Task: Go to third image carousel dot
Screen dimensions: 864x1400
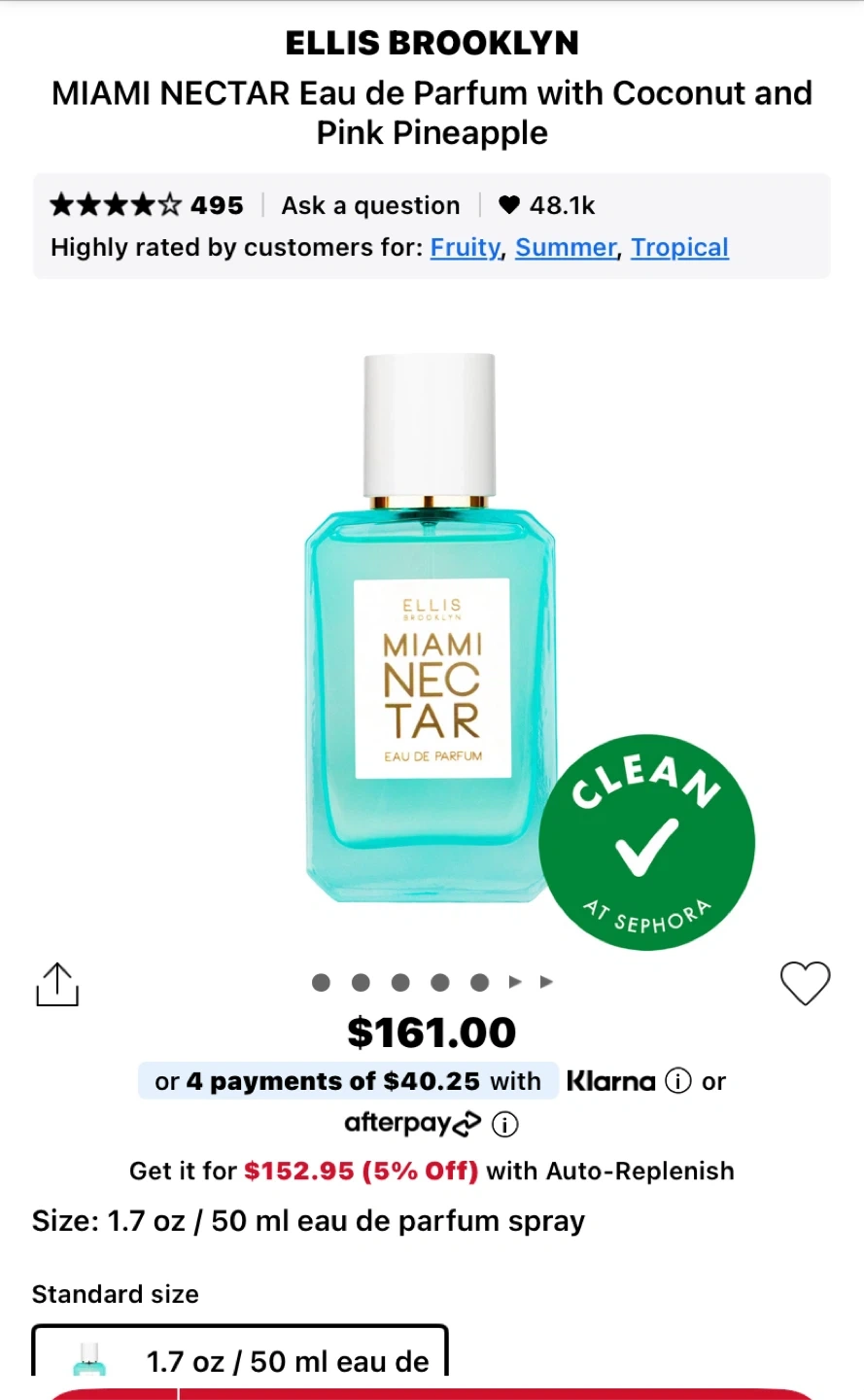Action: [400, 982]
